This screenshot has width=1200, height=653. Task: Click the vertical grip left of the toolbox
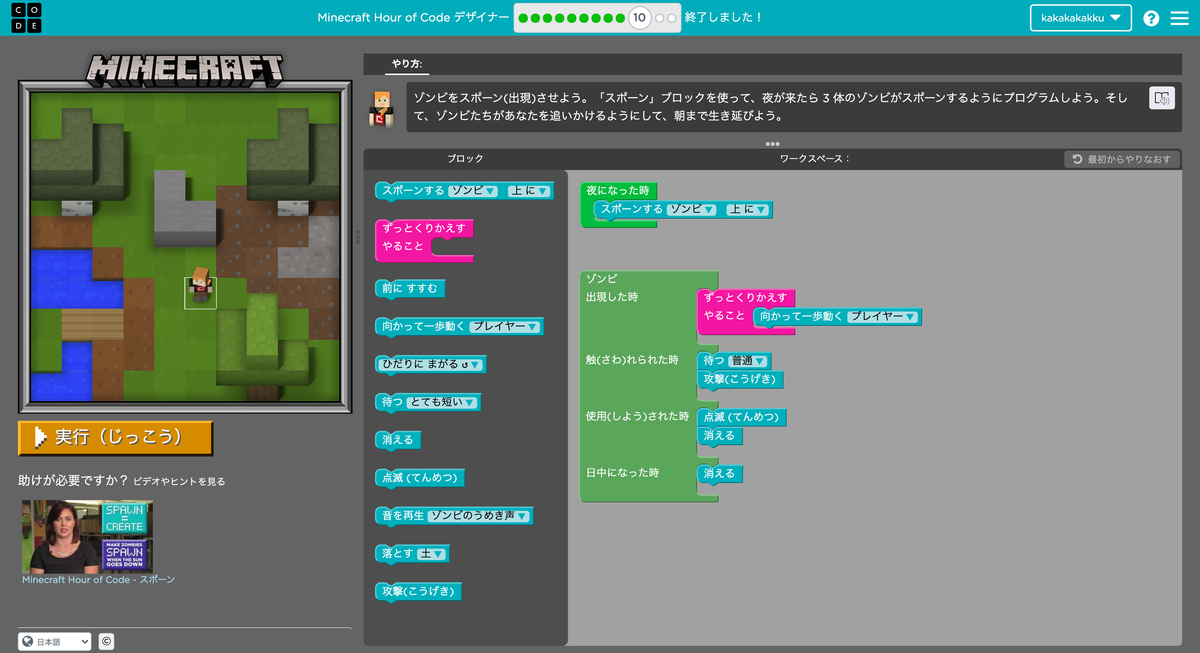(x=358, y=237)
